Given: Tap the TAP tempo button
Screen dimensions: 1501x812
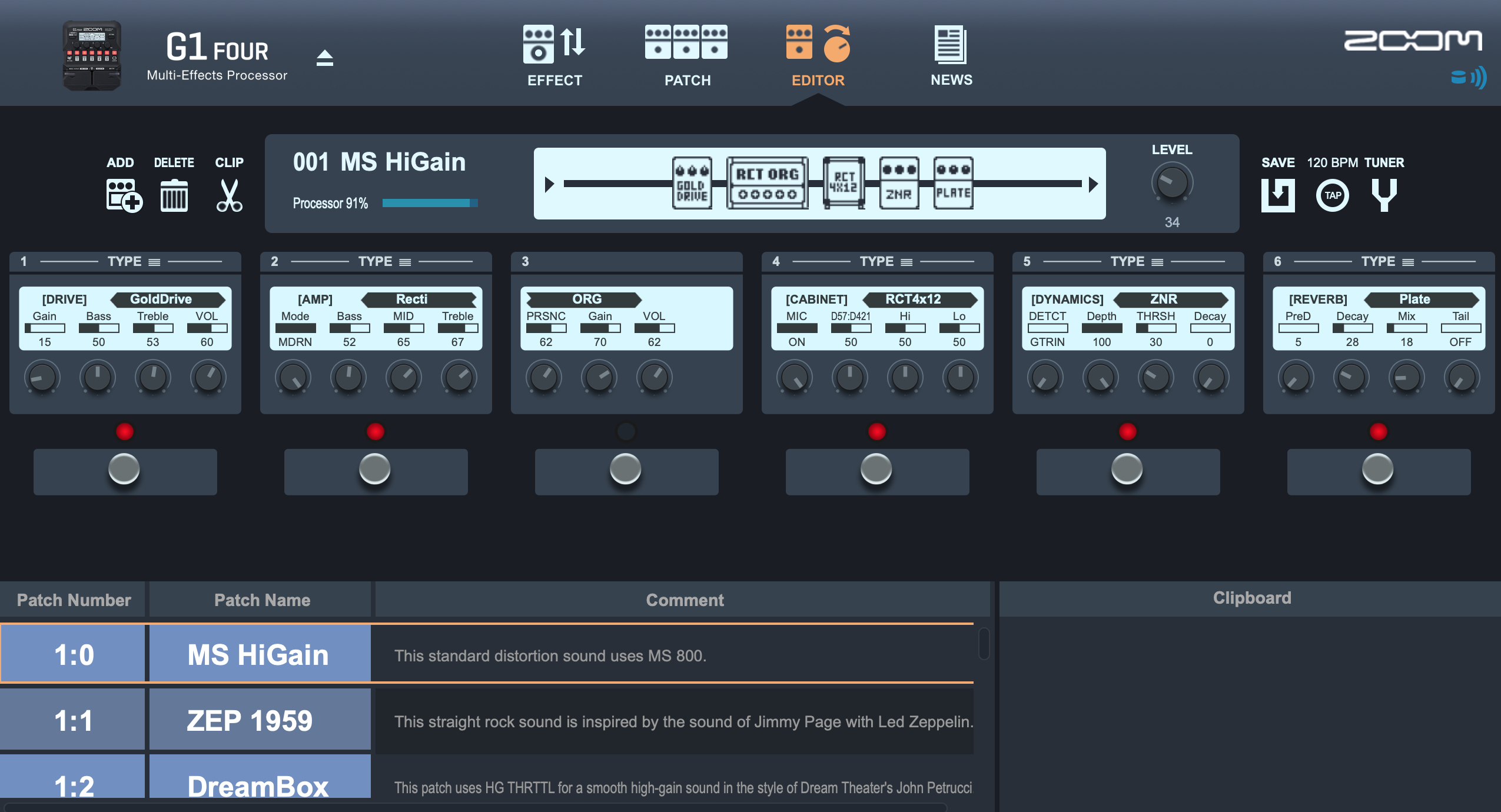Looking at the screenshot, I should [1333, 195].
